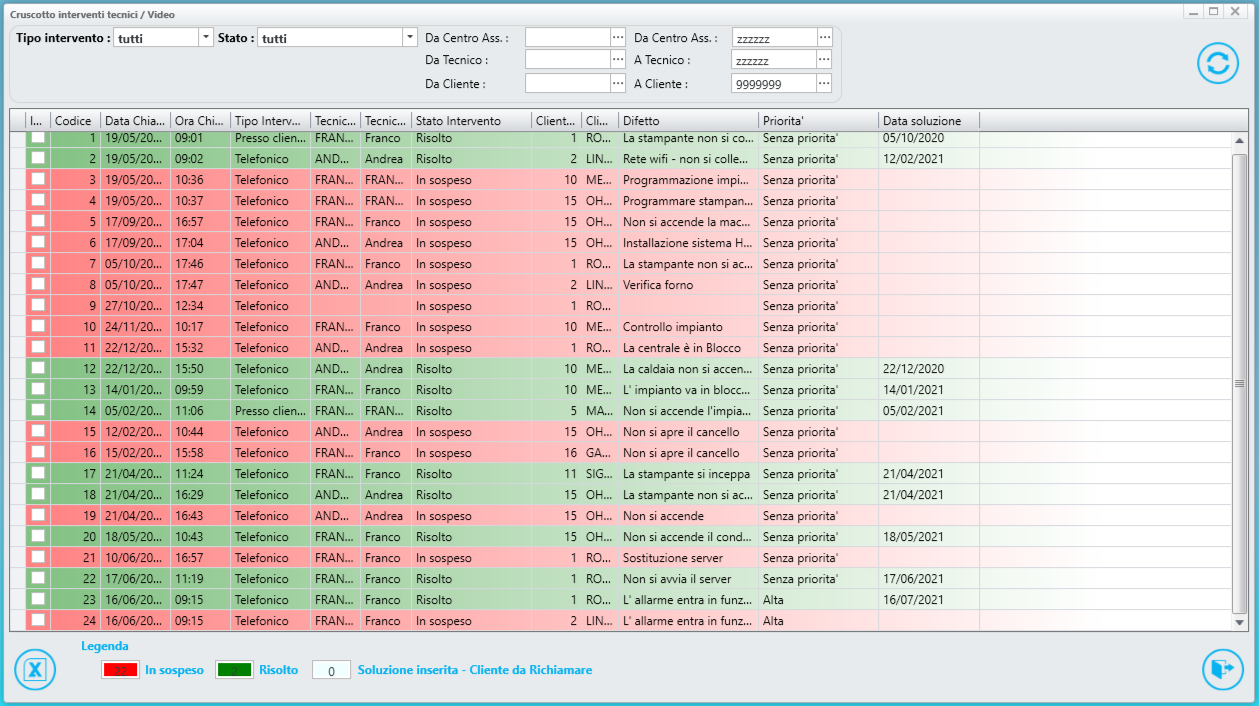
Task: Open lookup beside Da Cliente field
Action: pyautogui.click(x=618, y=84)
